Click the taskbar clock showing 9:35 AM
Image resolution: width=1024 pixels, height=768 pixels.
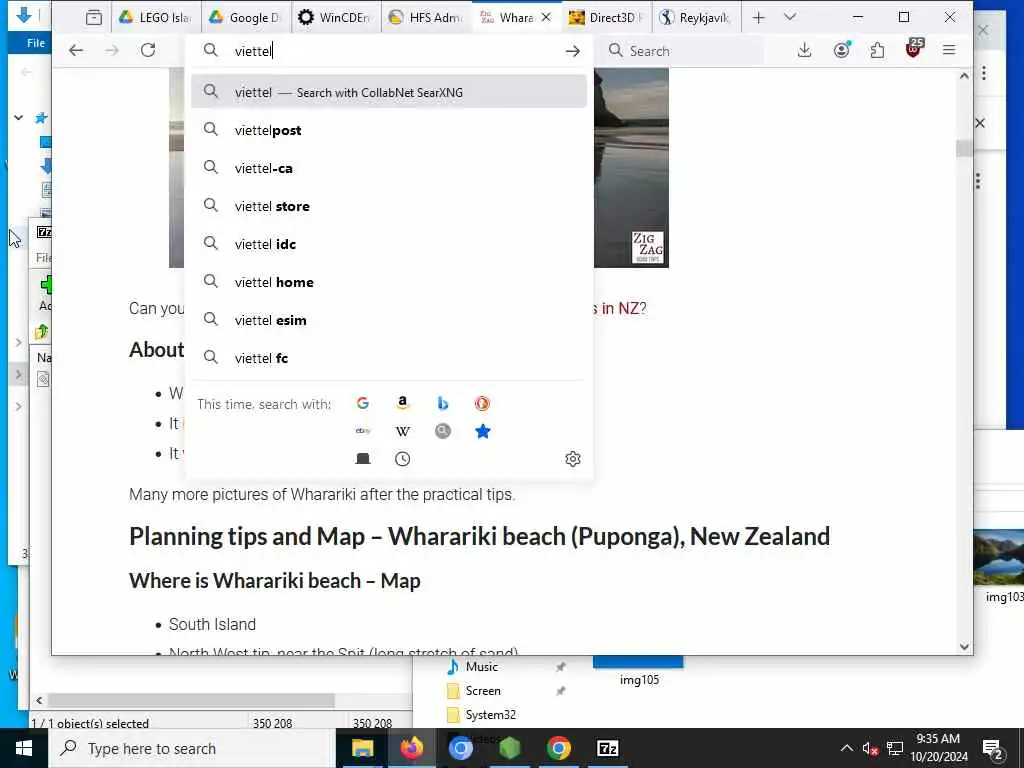click(x=938, y=748)
